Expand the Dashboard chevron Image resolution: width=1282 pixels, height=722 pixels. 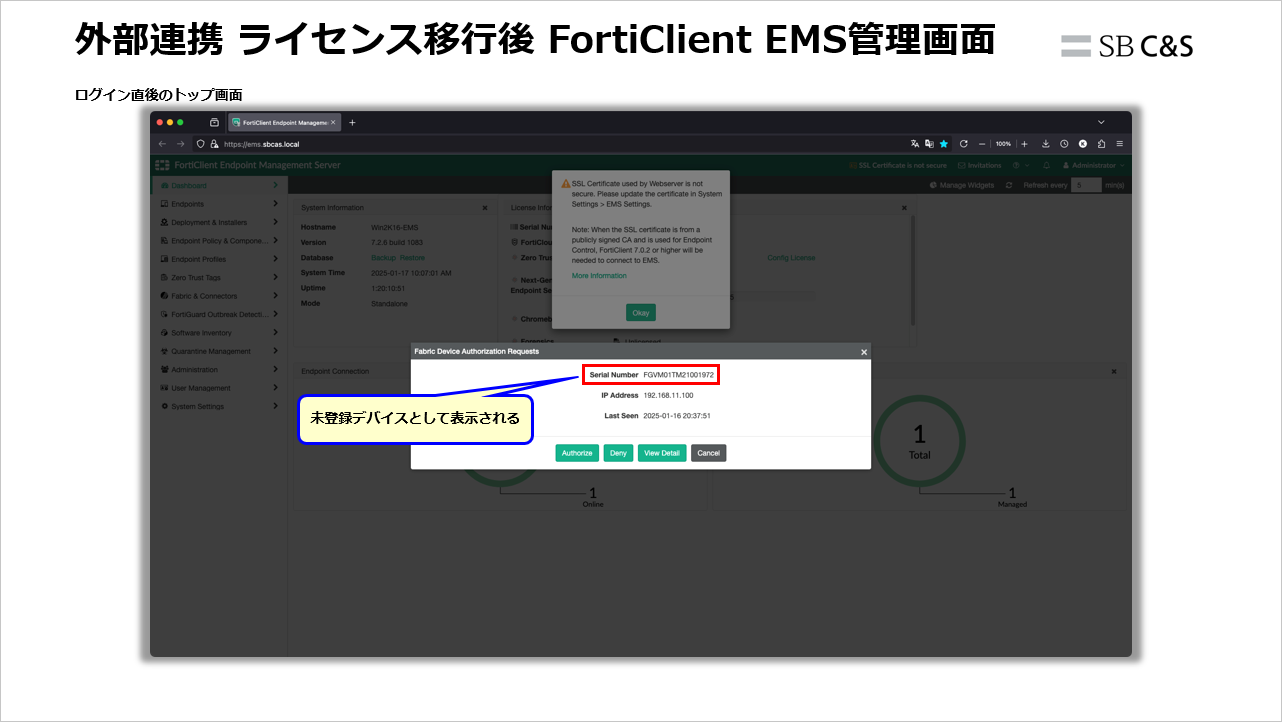275,185
